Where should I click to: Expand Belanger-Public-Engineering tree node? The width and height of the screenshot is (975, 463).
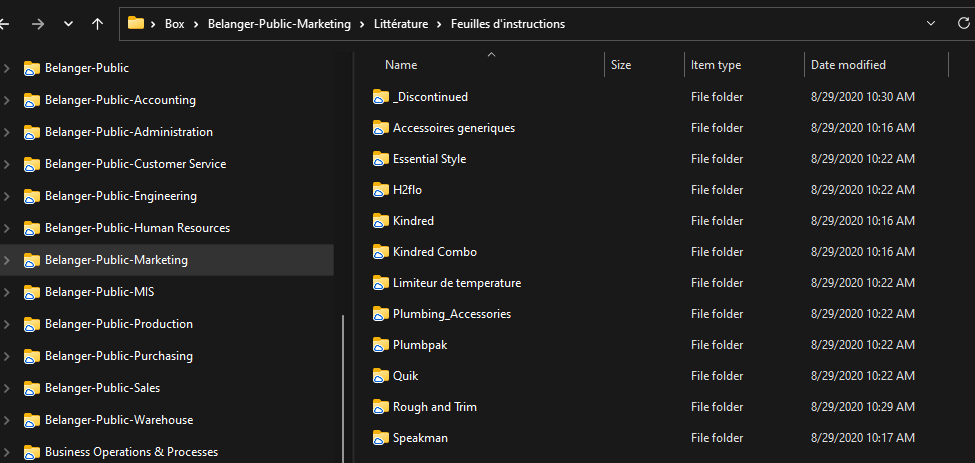coord(6,196)
